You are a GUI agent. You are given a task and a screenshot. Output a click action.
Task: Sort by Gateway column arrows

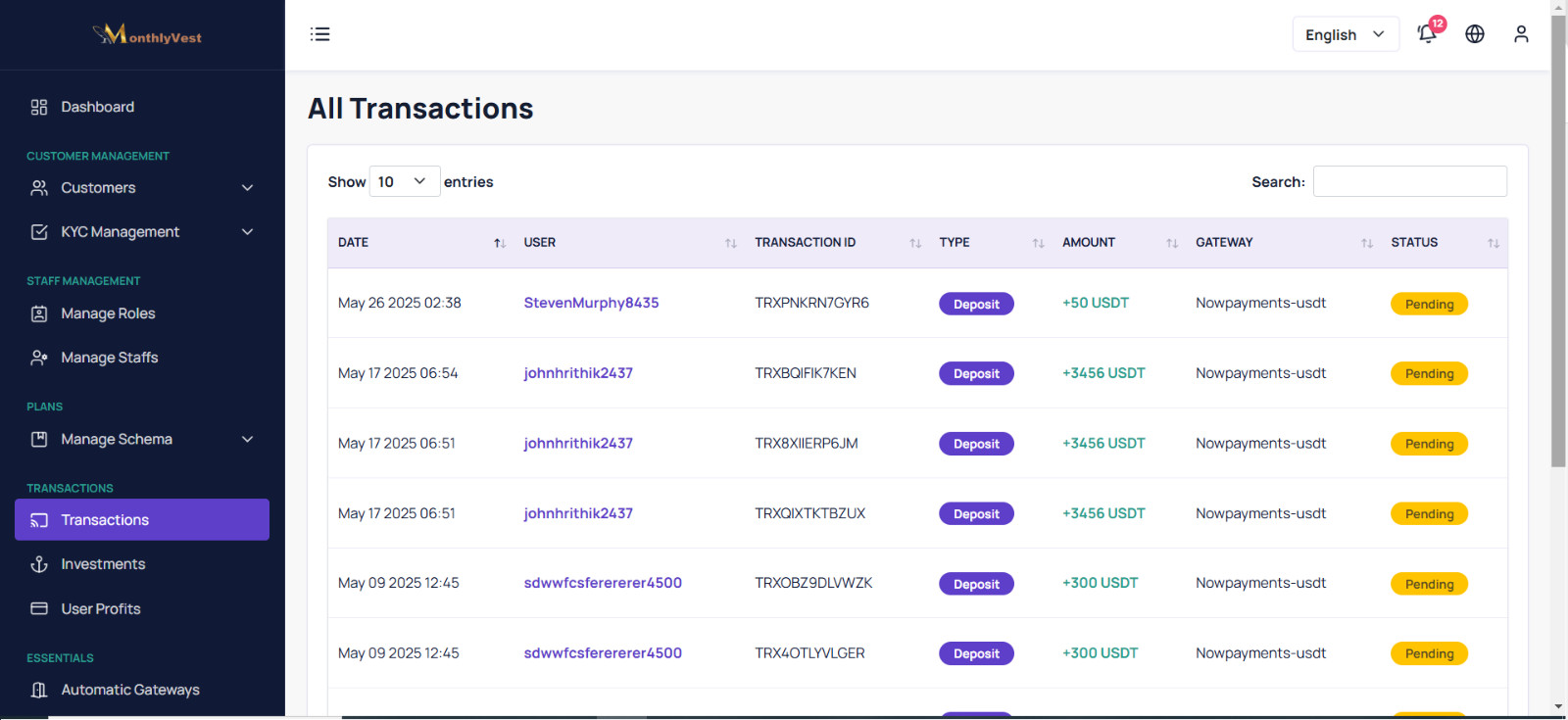(1367, 243)
